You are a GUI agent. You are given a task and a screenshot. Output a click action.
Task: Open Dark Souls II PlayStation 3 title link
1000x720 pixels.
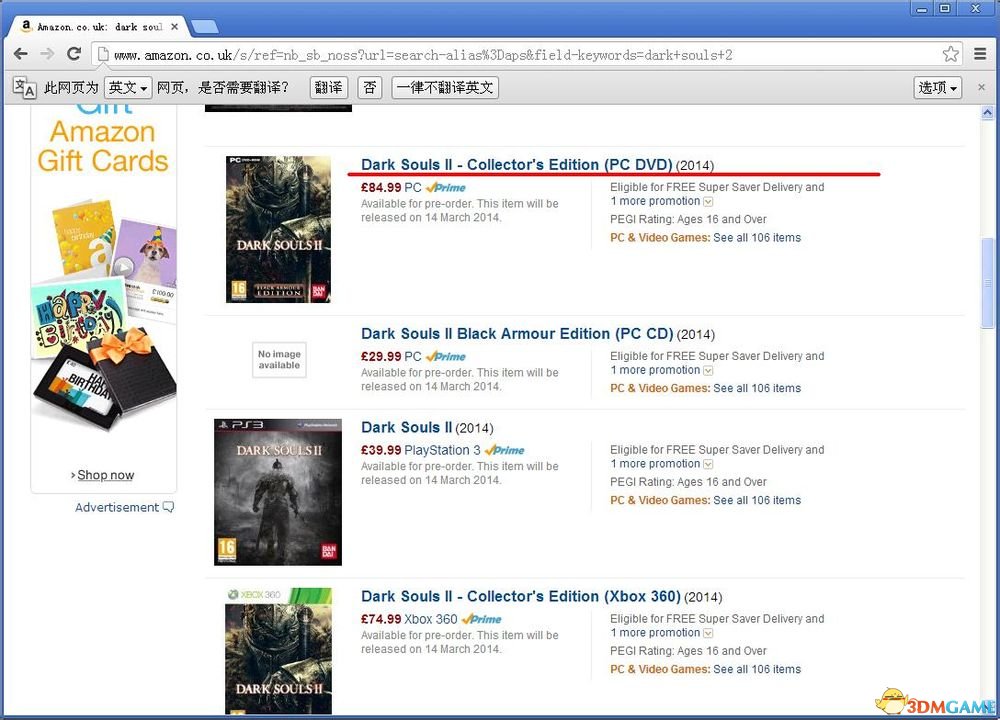(407, 427)
